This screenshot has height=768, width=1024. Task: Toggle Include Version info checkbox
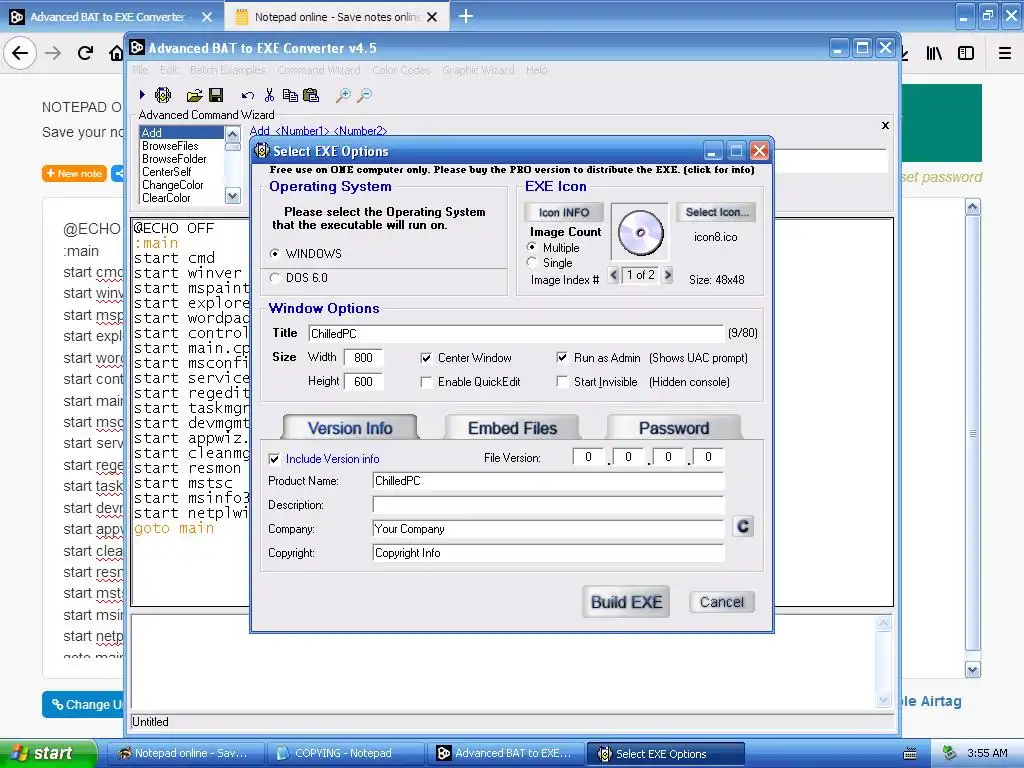click(x=274, y=460)
